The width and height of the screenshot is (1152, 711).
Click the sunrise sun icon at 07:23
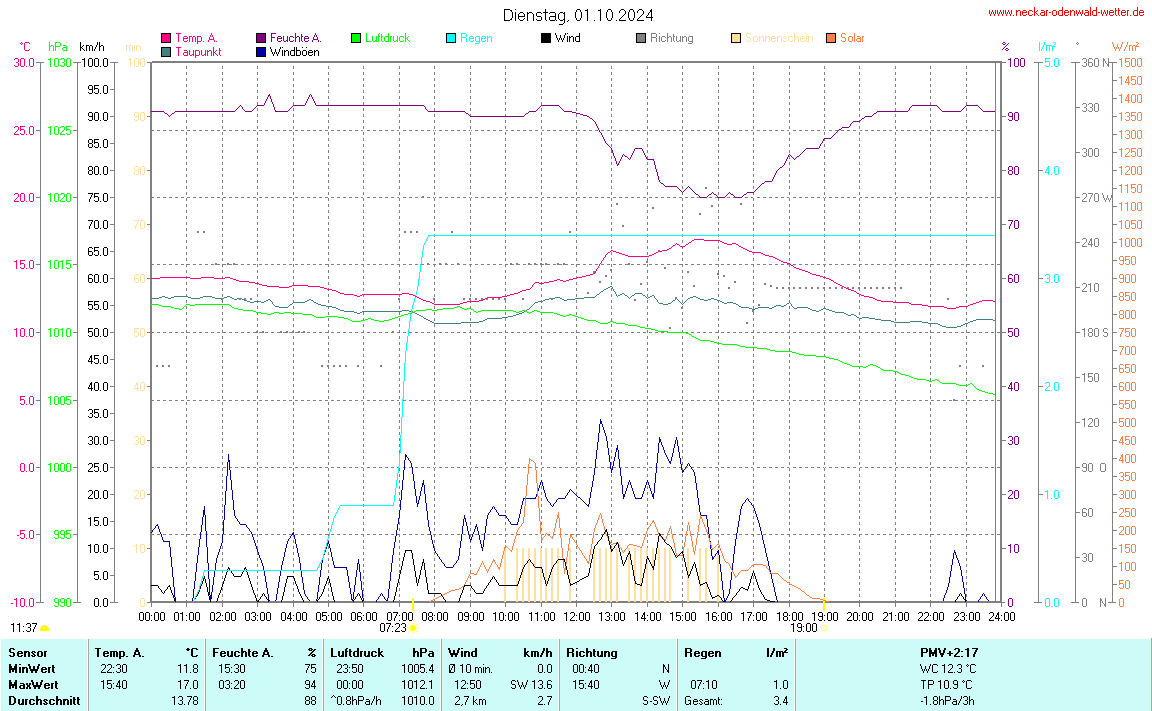pyautogui.click(x=413, y=628)
